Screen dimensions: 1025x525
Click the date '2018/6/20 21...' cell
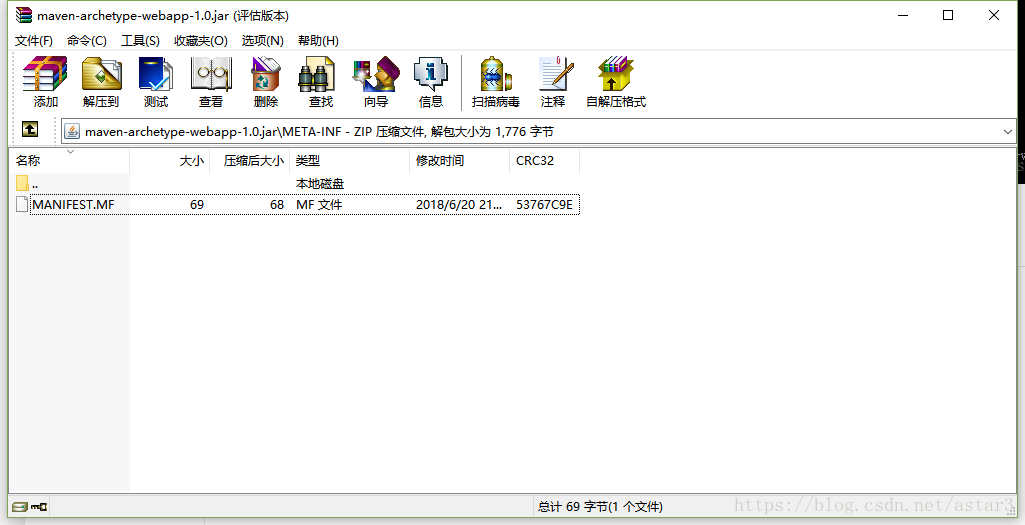tap(459, 205)
